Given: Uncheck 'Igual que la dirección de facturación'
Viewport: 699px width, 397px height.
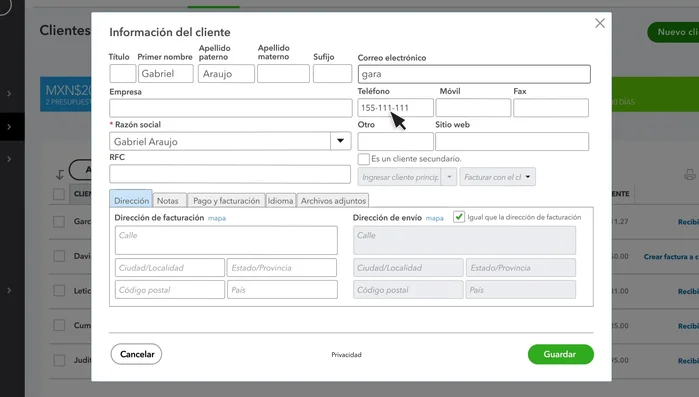Looking at the screenshot, I should tap(459, 217).
